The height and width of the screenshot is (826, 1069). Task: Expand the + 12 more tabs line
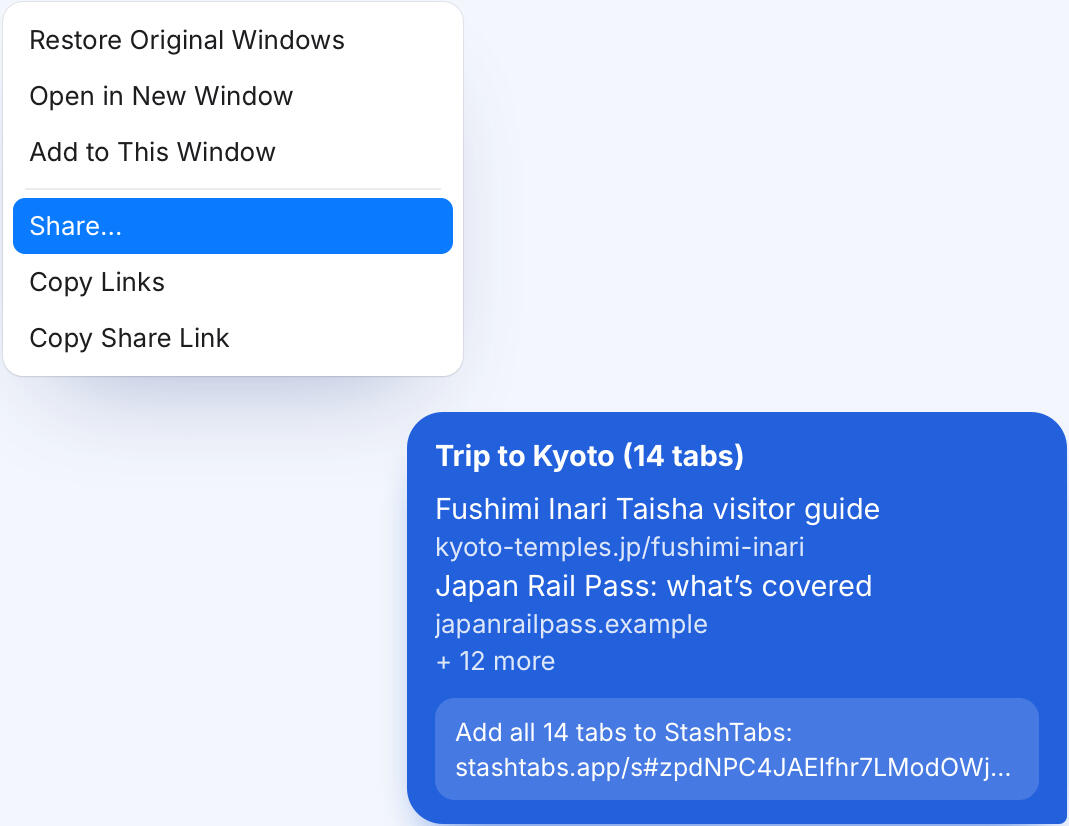[x=496, y=661]
